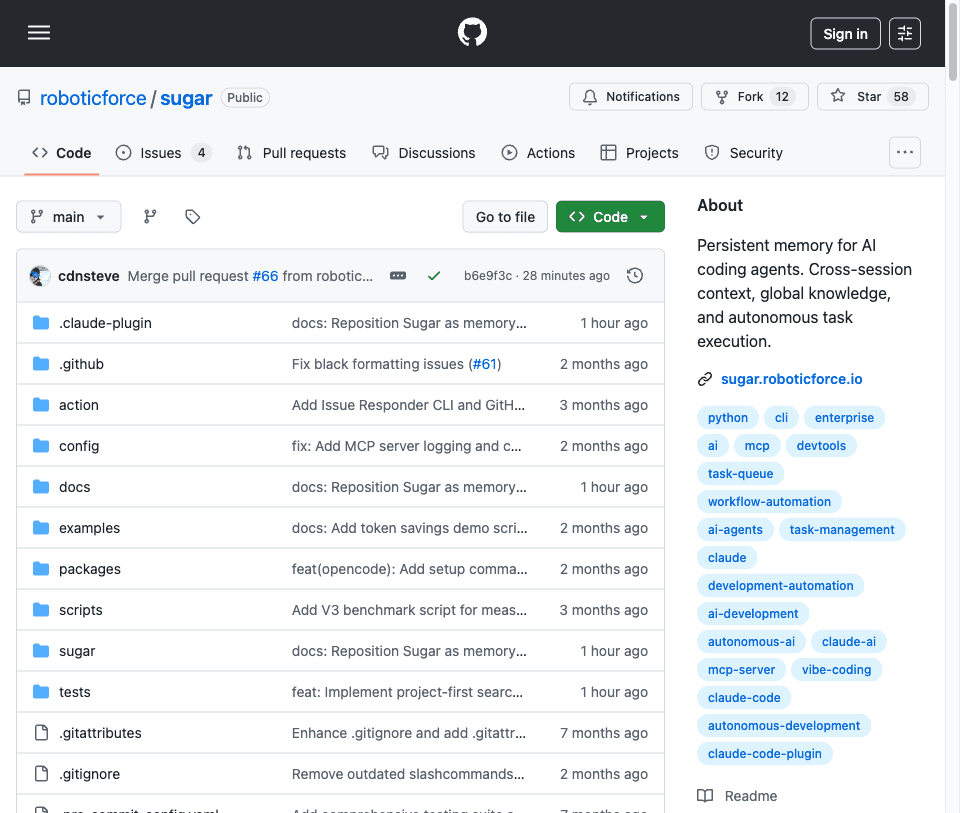
Task: Select the claude-code-plugin topic tag
Action: click(765, 754)
